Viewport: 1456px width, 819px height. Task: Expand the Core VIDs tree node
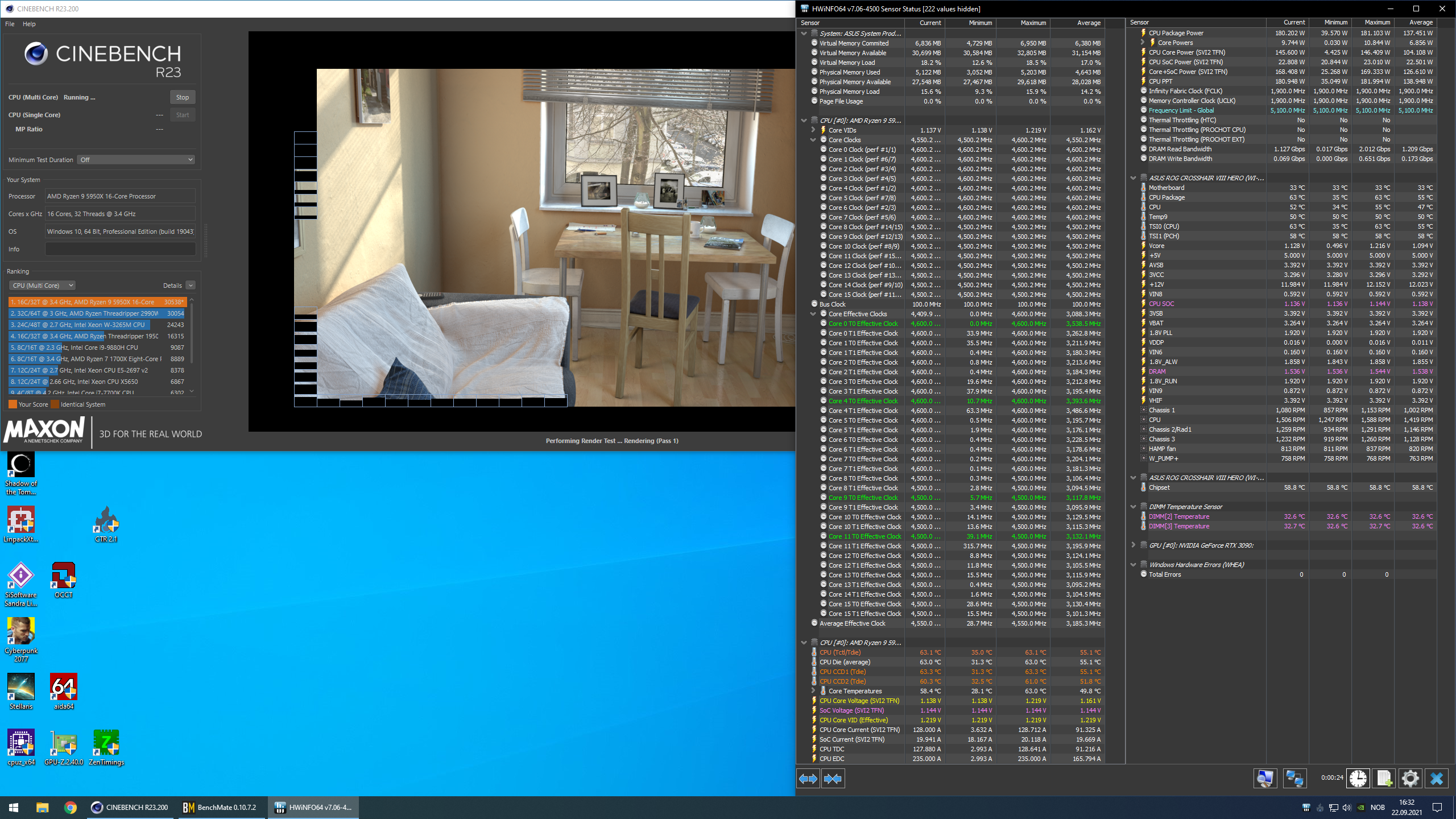point(813,130)
